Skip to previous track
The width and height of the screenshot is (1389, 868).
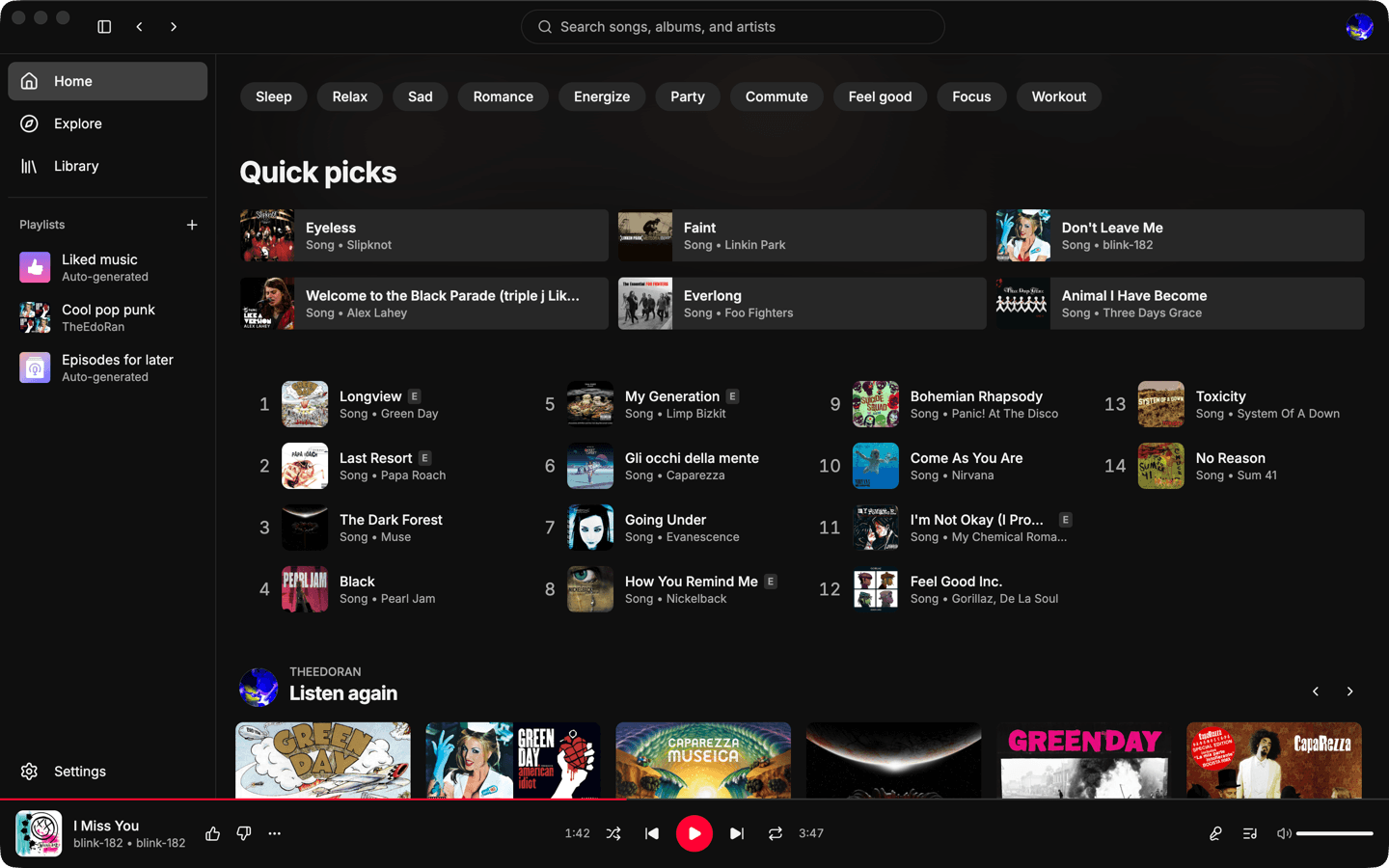click(652, 833)
